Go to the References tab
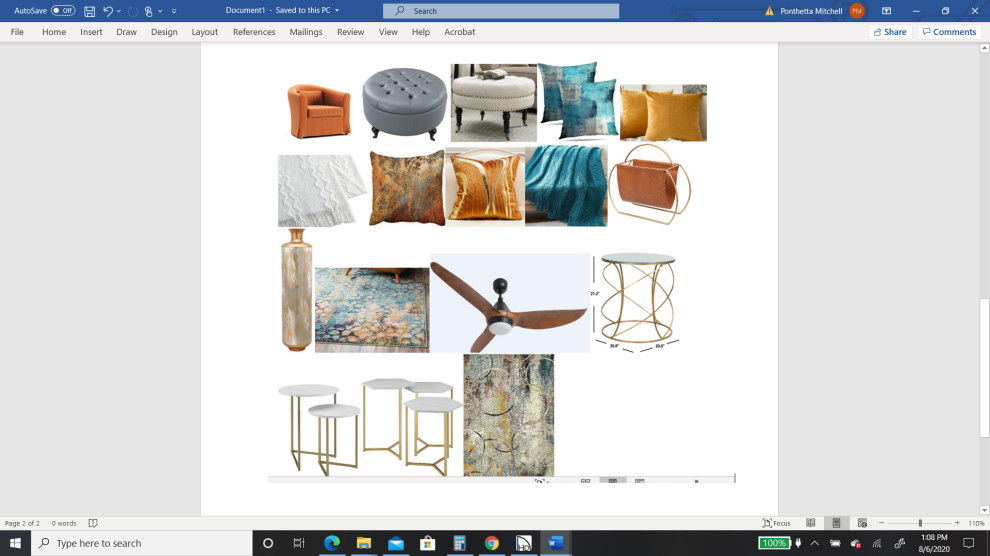 (x=254, y=32)
